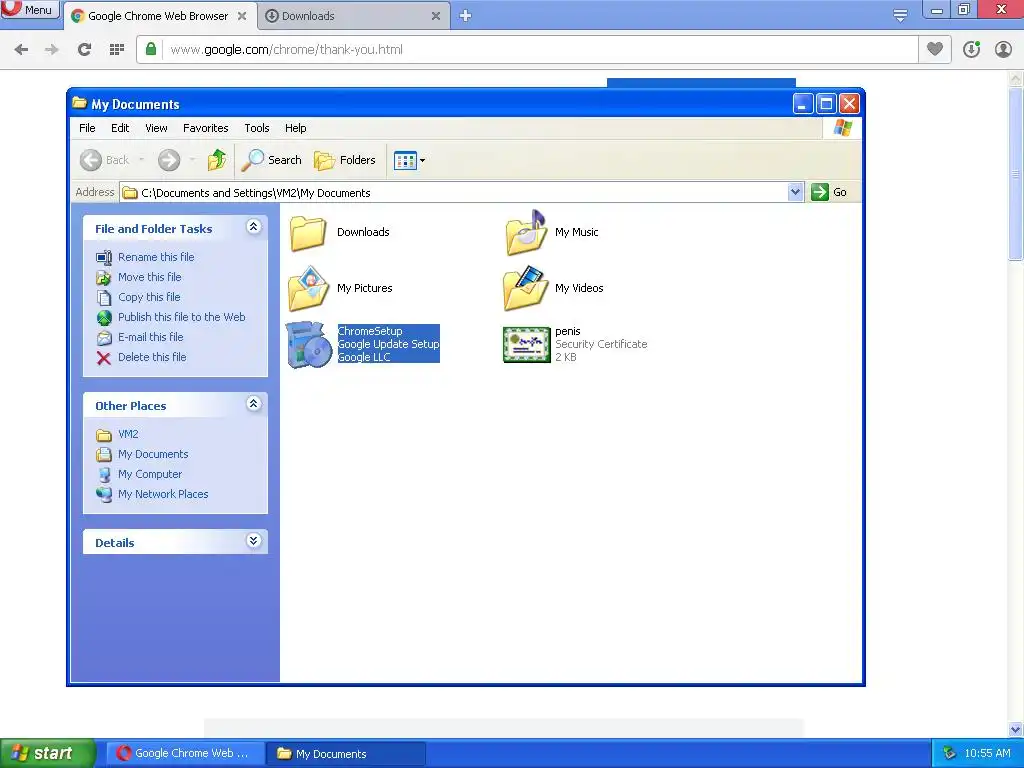Screen dimensions: 1024x768
Task: Expand the Address bar dropdown arrow
Action: tap(795, 192)
